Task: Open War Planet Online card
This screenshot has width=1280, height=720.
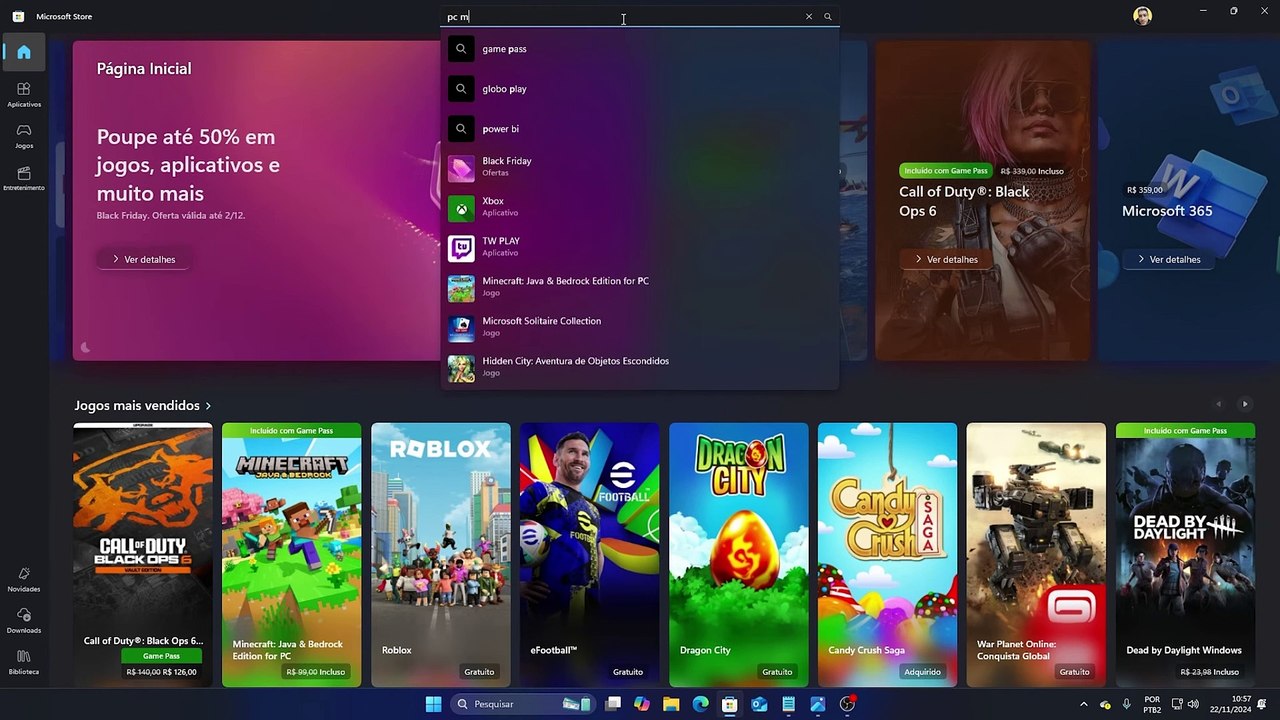Action: (x=1037, y=555)
